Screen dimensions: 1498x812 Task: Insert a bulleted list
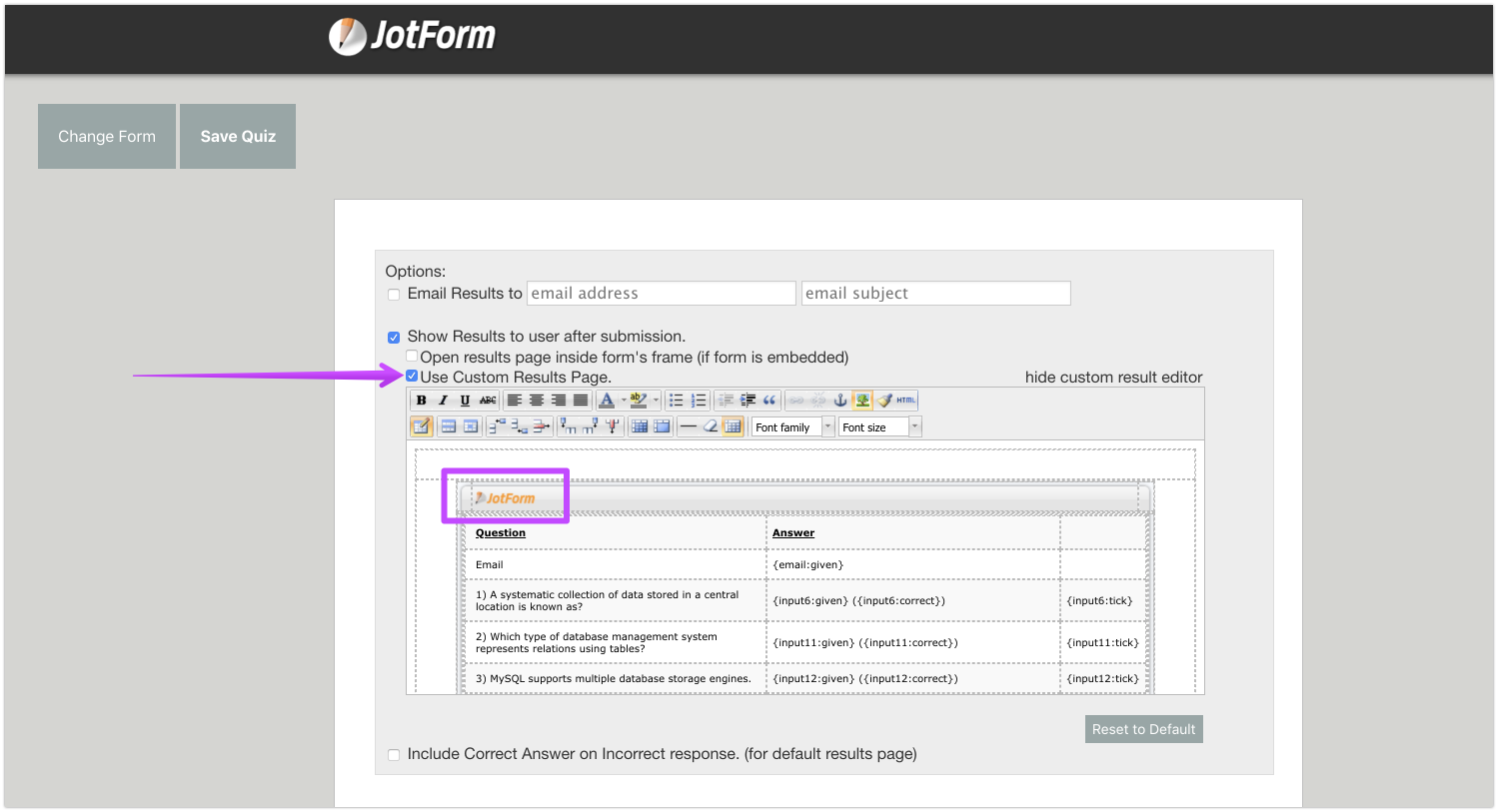[677, 401]
